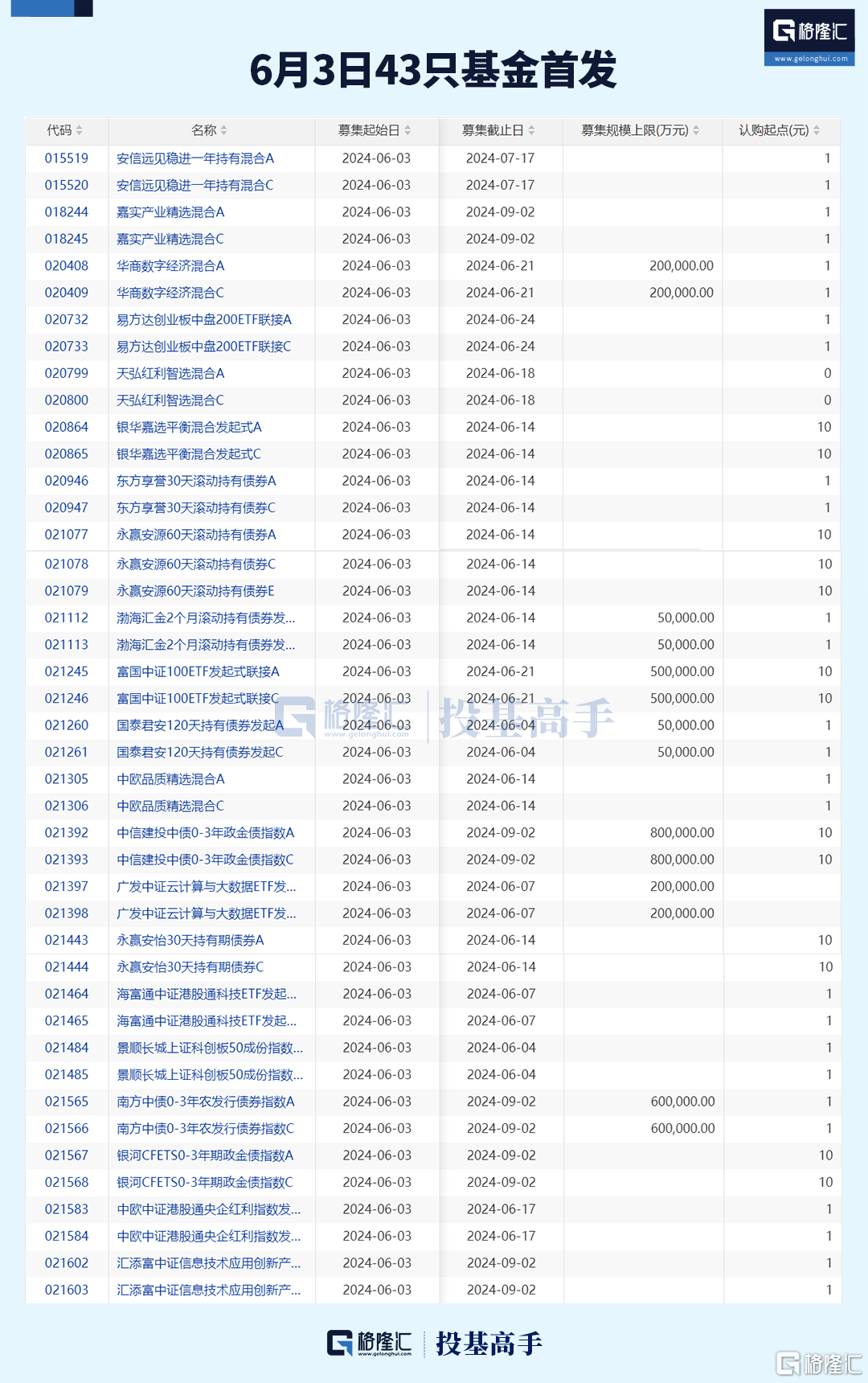
Task: Open the fund 国泰君安120天持有债券发起C
Action: point(200,753)
